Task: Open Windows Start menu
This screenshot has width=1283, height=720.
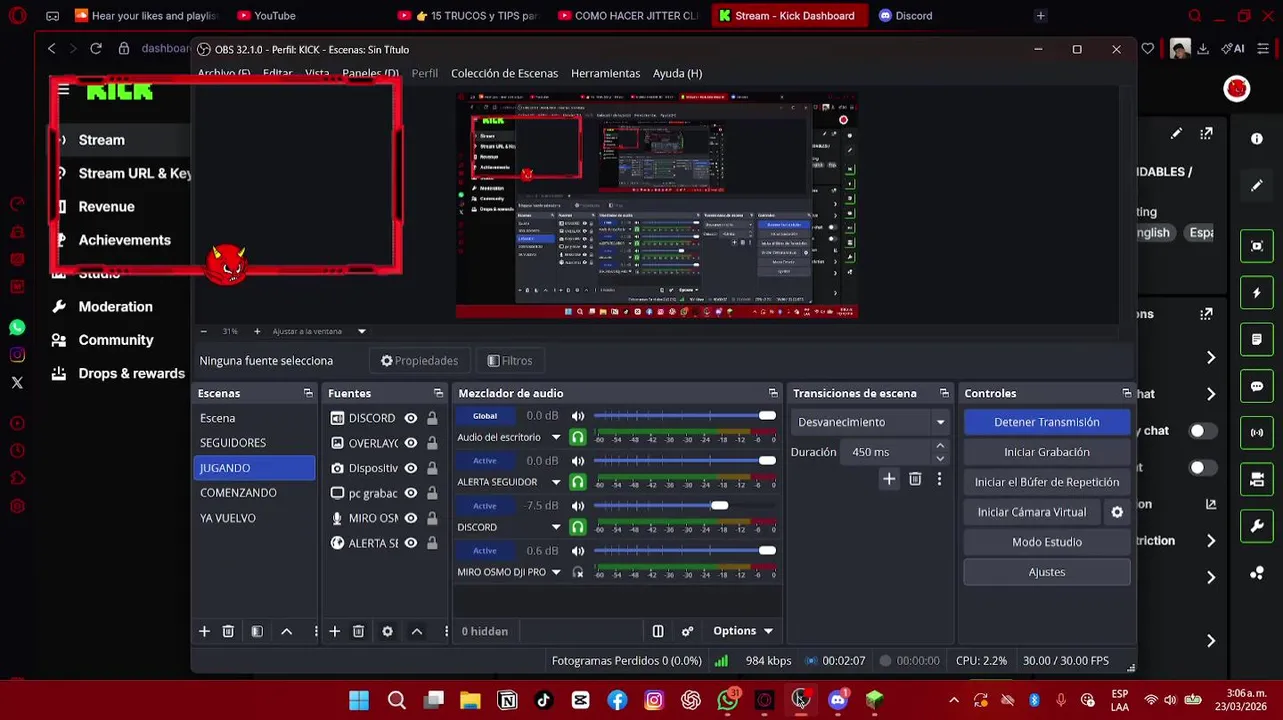Action: tap(359, 700)
